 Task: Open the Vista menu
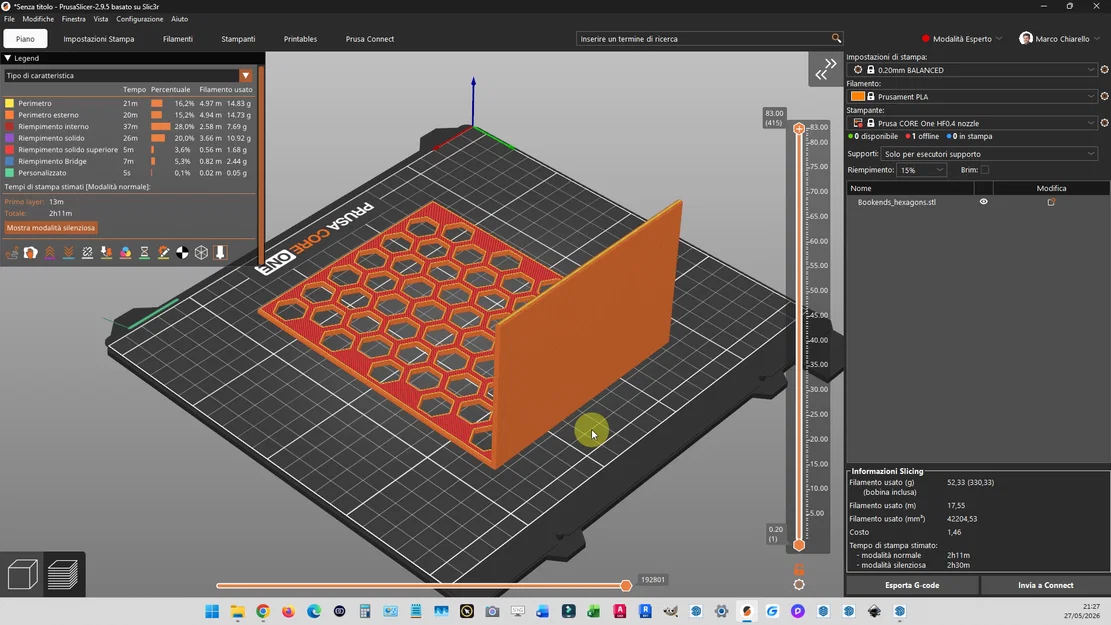tap(101, 19)
